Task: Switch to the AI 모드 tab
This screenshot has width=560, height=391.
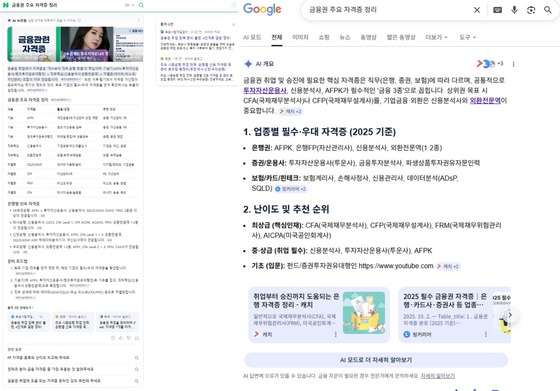Action: (x=252, y=37)
